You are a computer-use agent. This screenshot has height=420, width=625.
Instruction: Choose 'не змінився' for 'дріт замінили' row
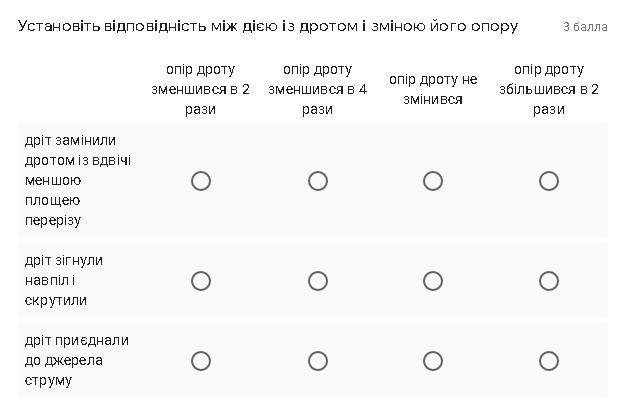coord(433,181)
